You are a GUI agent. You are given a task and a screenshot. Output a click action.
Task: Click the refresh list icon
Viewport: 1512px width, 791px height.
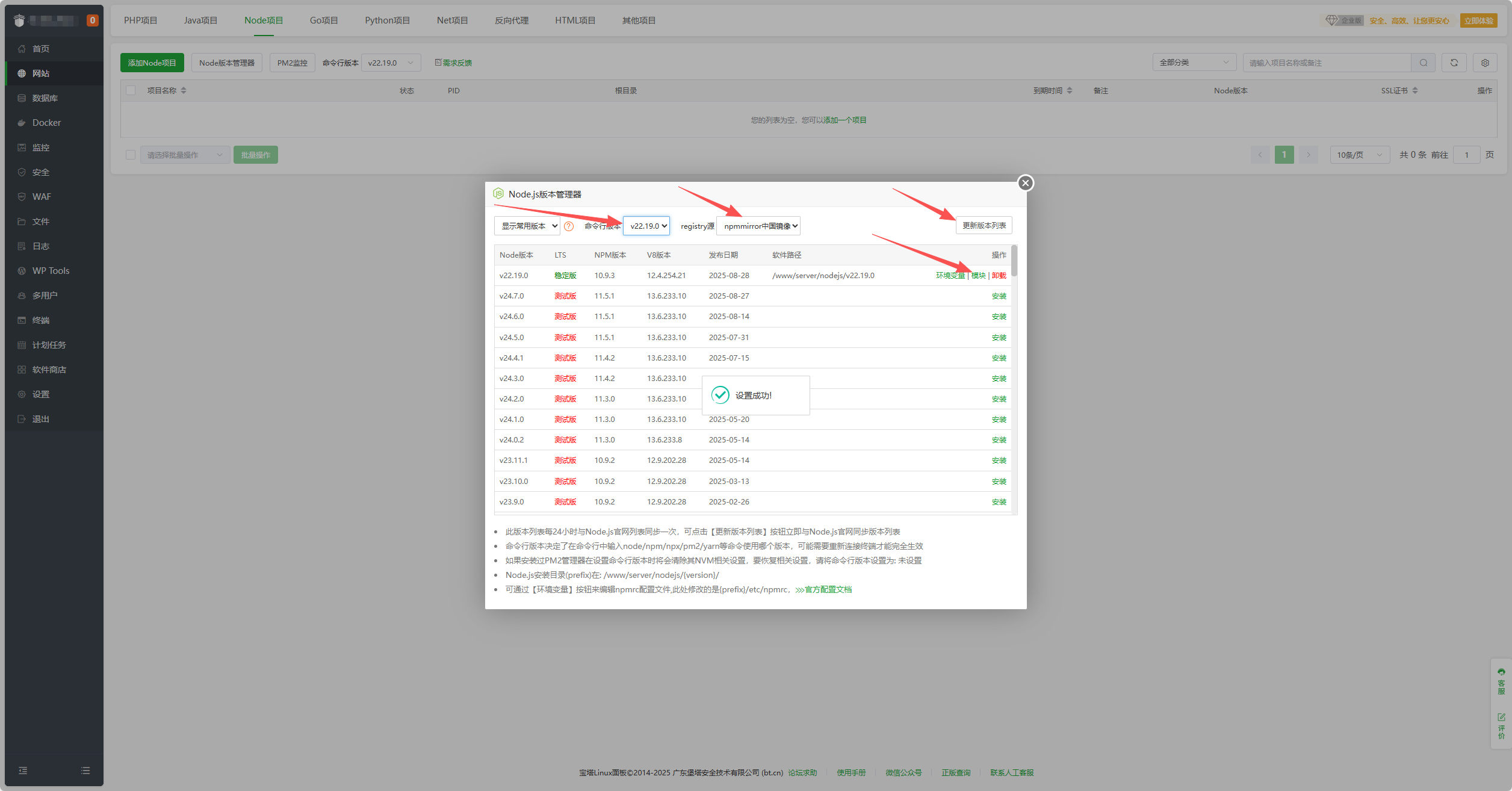tap(1454, 63)
